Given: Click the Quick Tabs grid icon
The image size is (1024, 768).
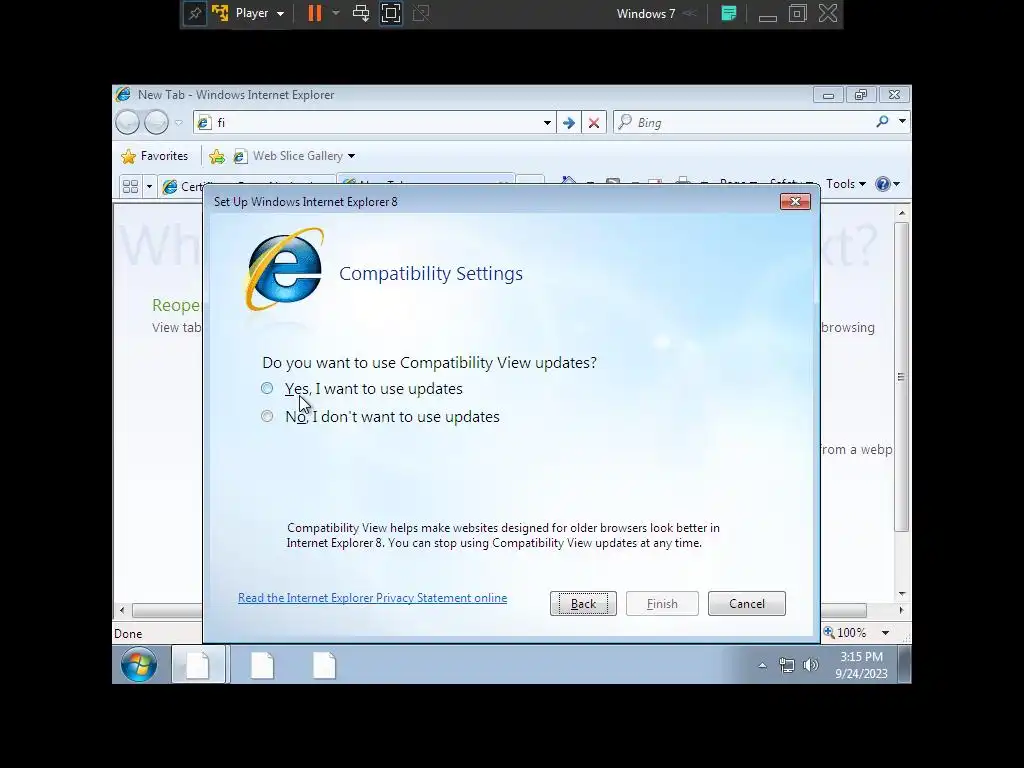Looking at the screenshot, I should point(131,187).
